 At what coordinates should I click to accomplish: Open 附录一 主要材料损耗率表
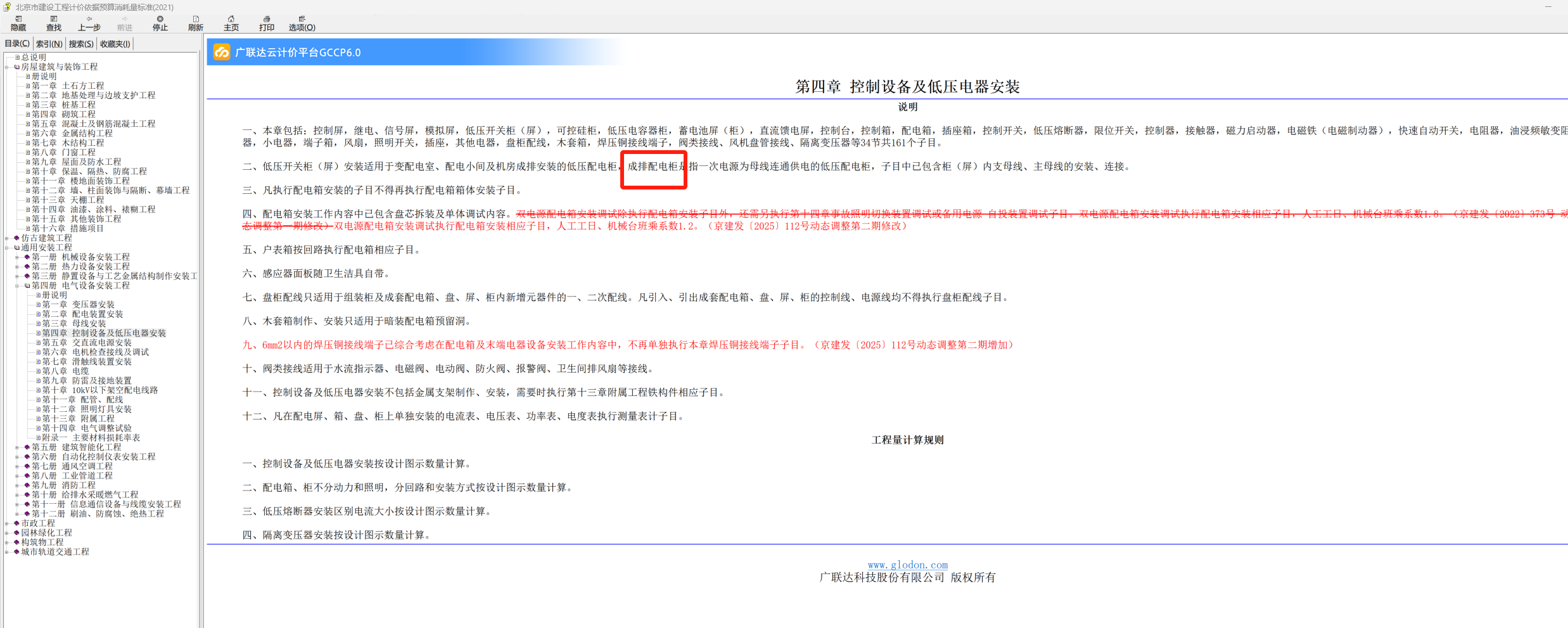coord(91,438)
